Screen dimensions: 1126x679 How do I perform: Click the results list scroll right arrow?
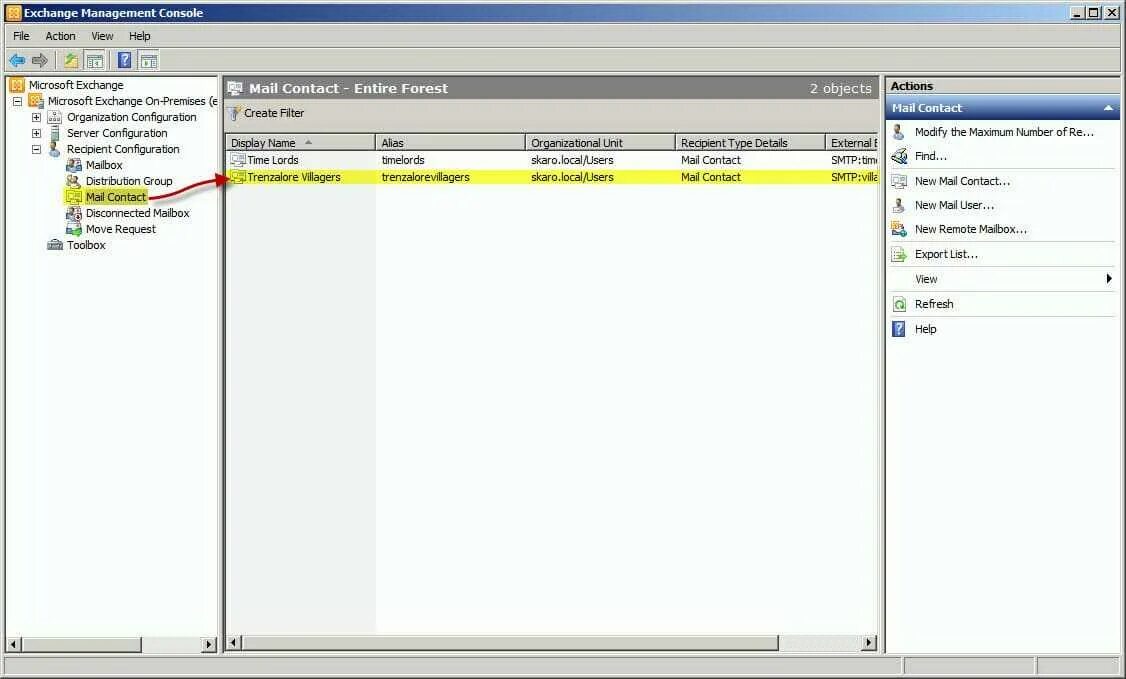click(x=869, y=642)
